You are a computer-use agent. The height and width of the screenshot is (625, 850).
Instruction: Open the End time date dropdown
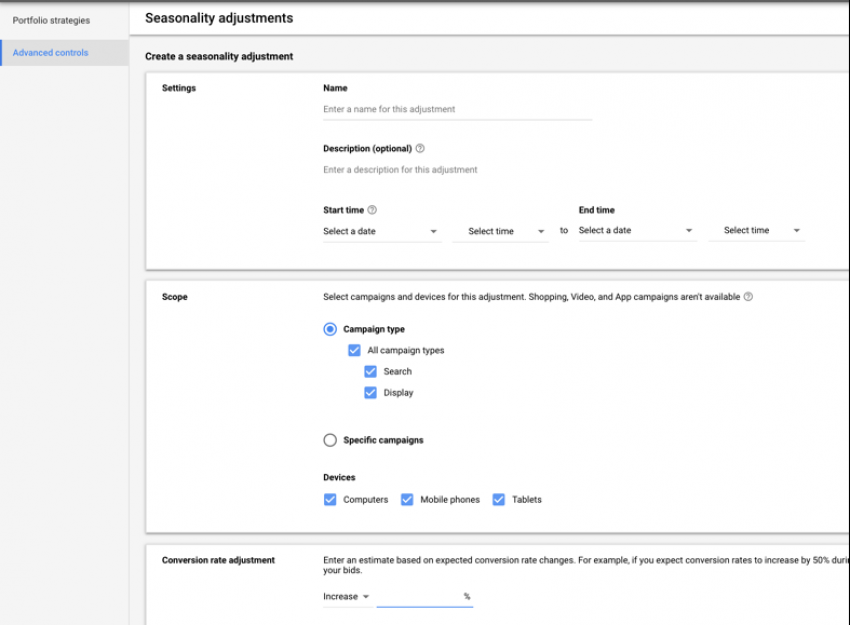[x=638, y=230]
